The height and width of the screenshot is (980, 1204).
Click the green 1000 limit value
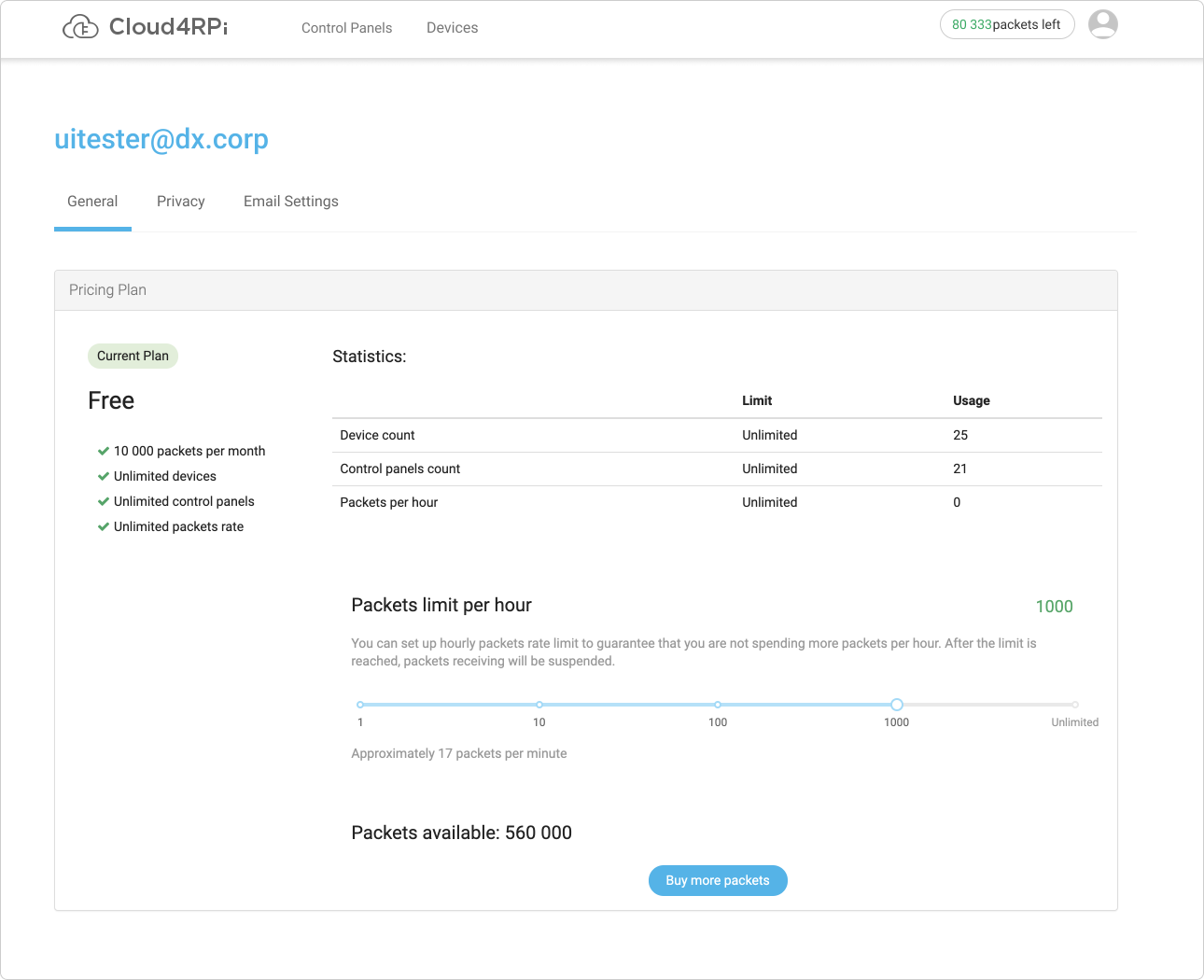pos(1055,607)
